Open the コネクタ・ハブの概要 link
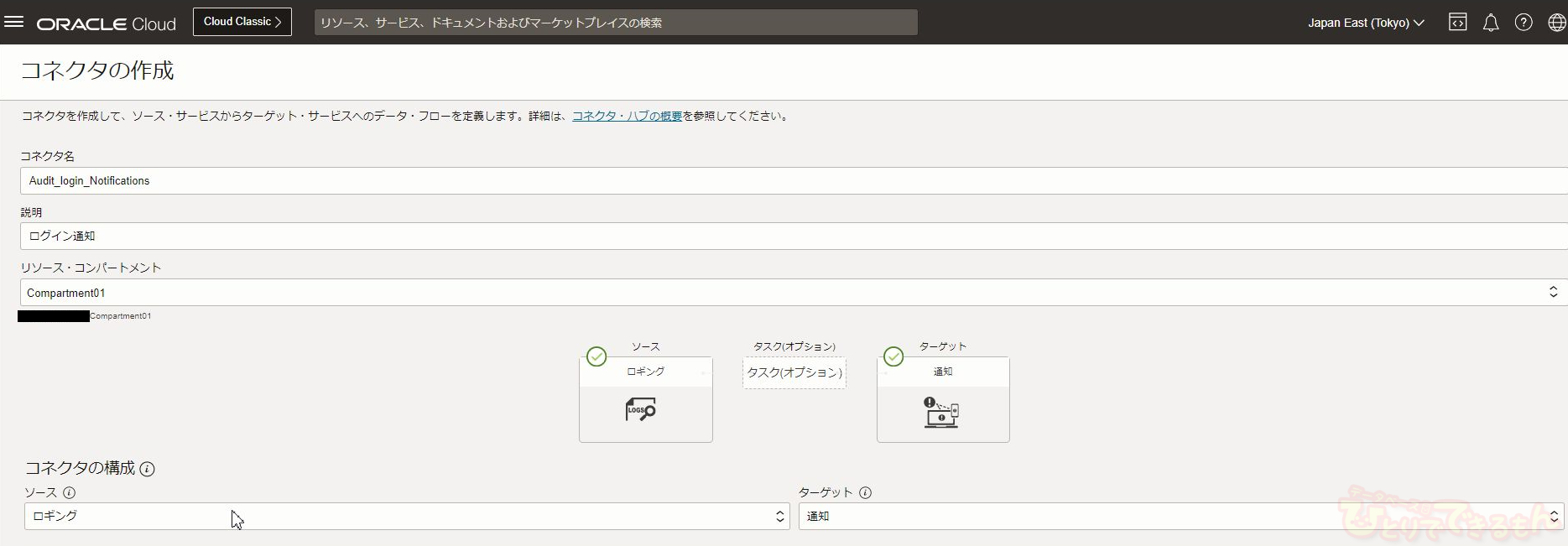This screenshot has height=546, width=1568. (627, 117)
